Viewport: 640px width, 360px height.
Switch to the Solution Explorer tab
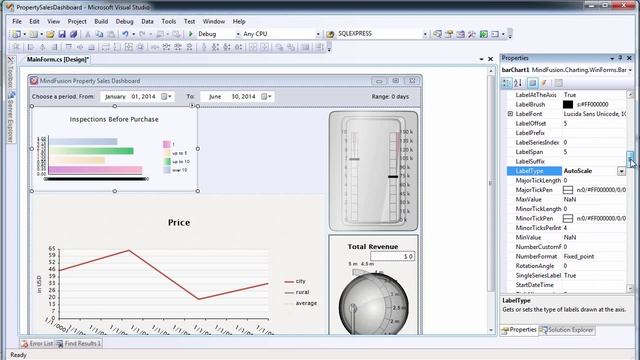(567, 330)
